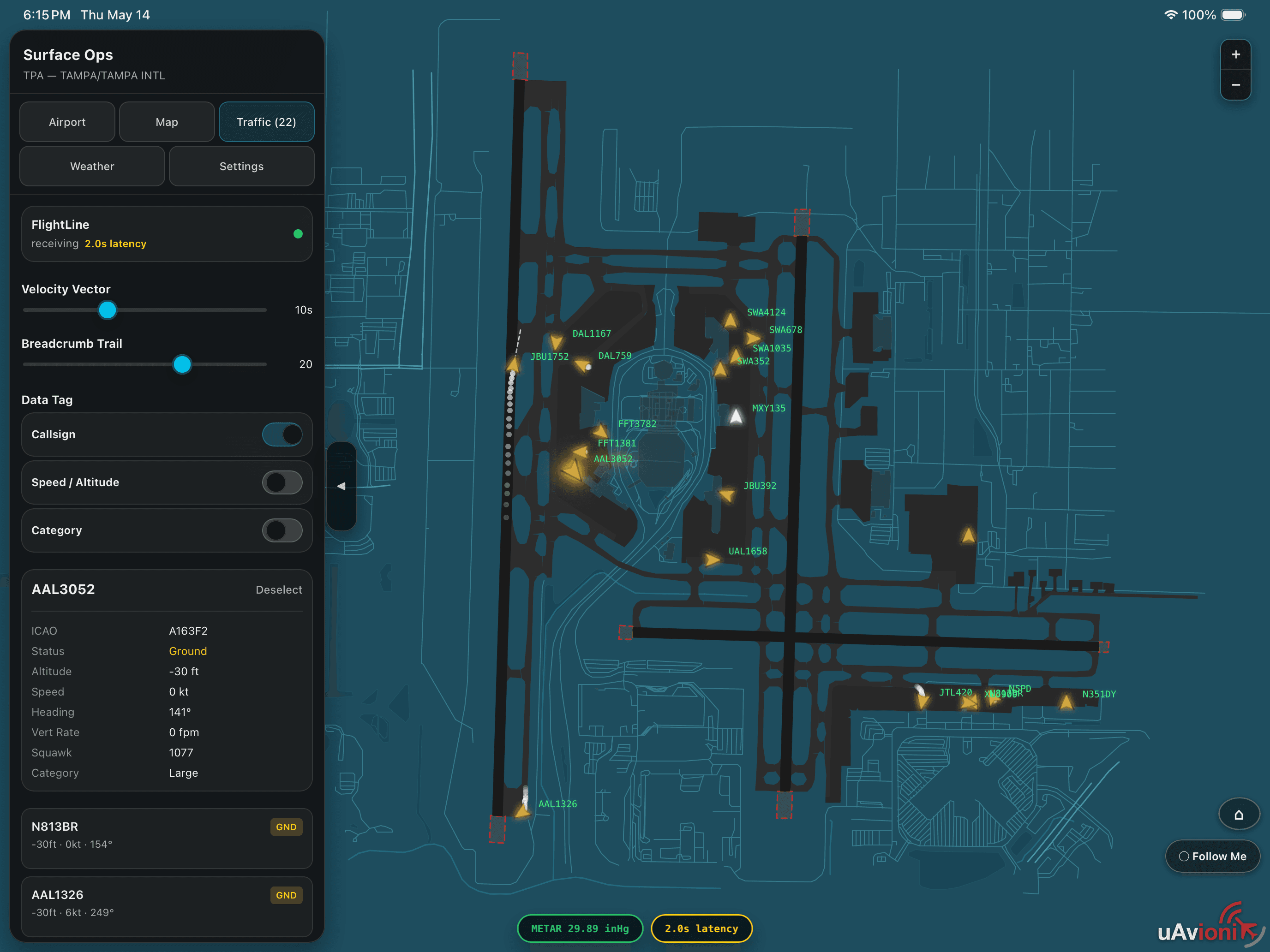Click the Breadcrumb Trail value 20
1270x952 pixels.
click(x=306, y=364)
